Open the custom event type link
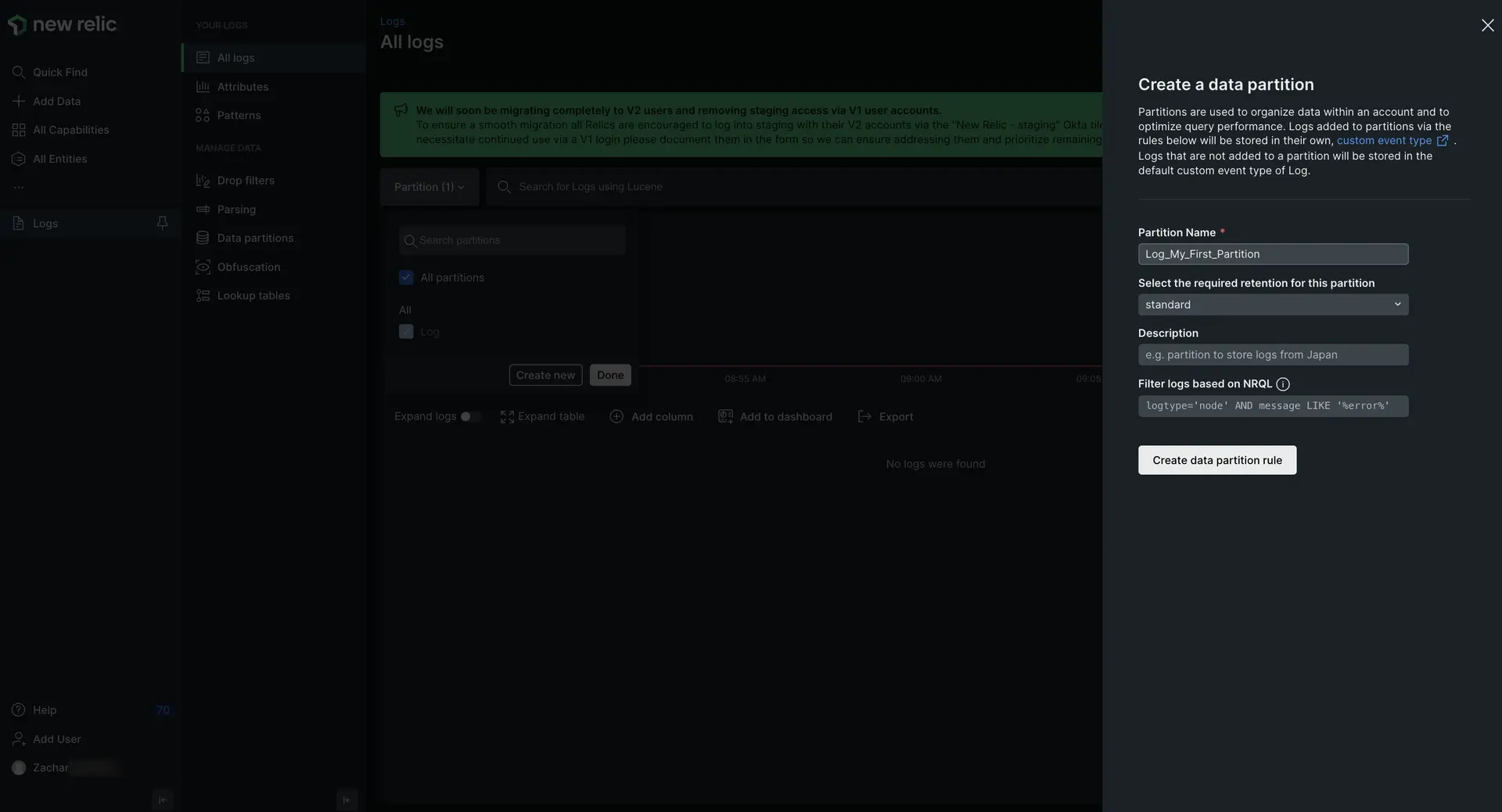Viewport: 1502px width, 812px height. 1384,141
